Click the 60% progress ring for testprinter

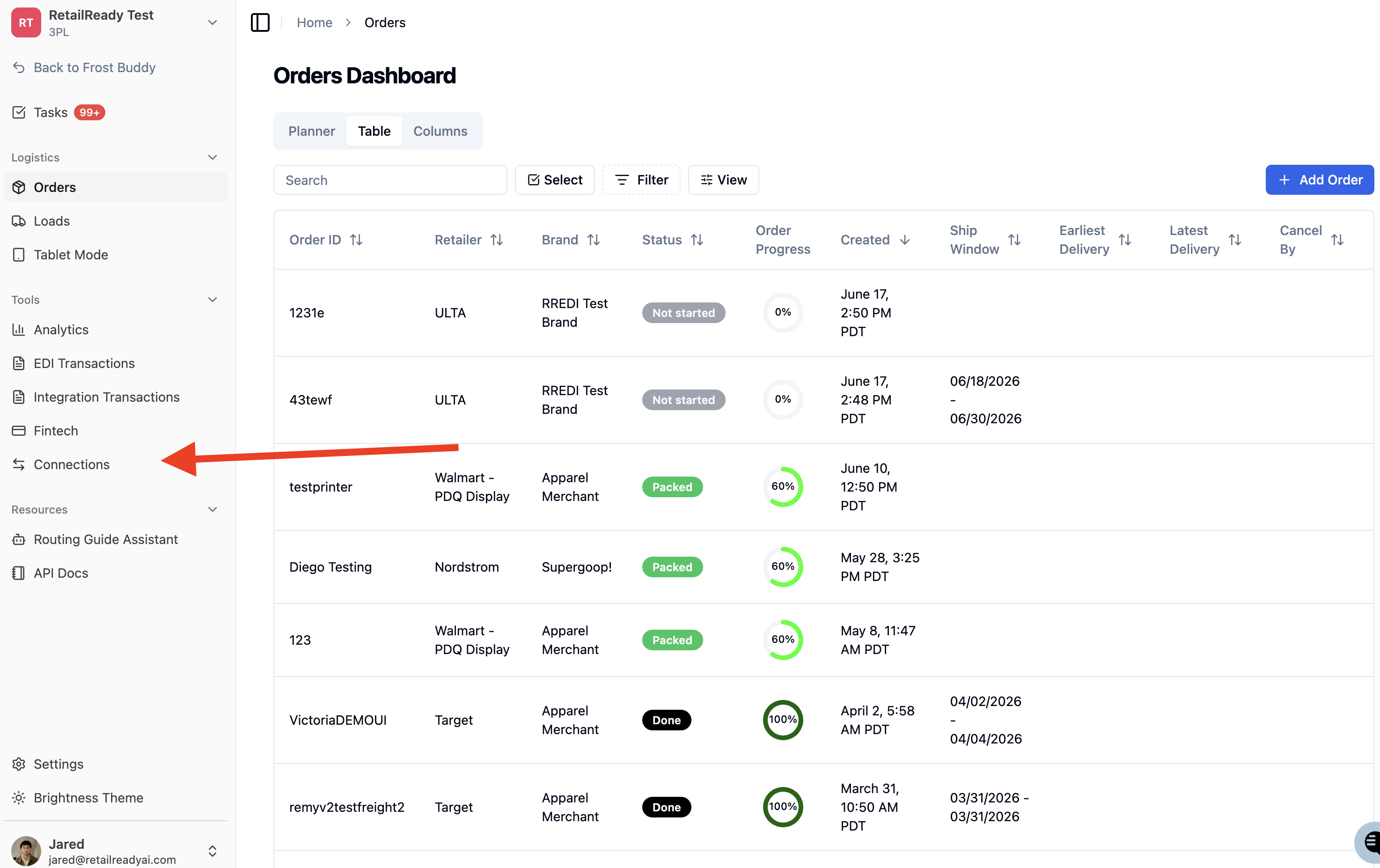783,487
